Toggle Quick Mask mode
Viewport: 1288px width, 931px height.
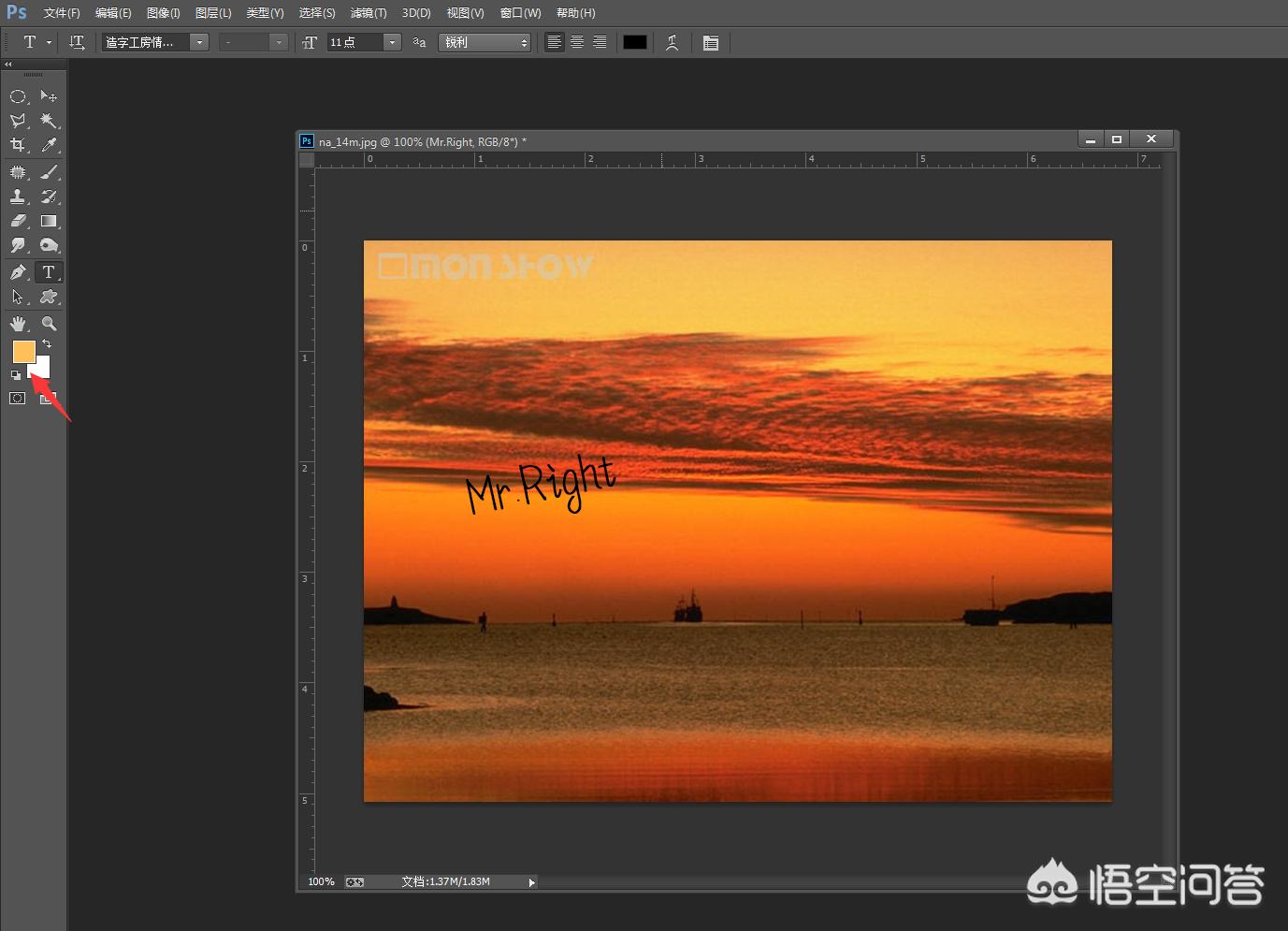tap(18, 399)
